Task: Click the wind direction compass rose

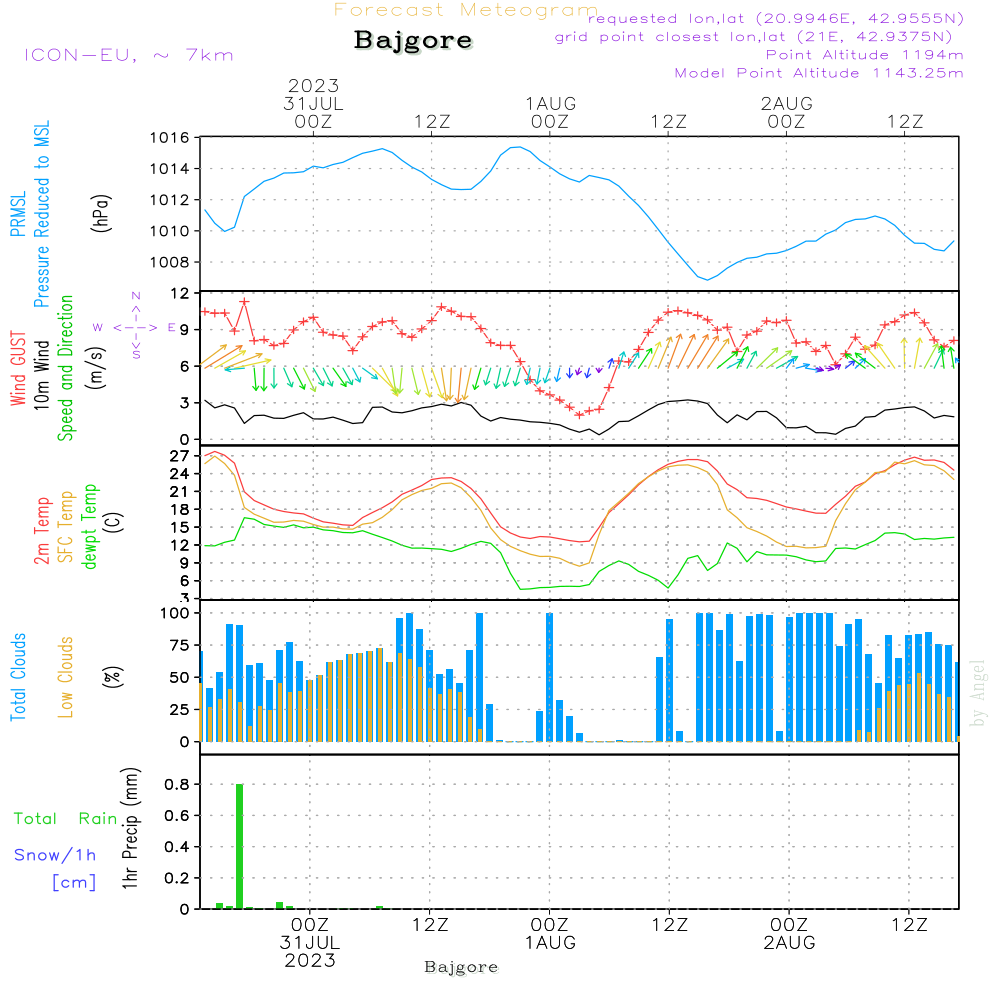Action: tap(136, 327)
